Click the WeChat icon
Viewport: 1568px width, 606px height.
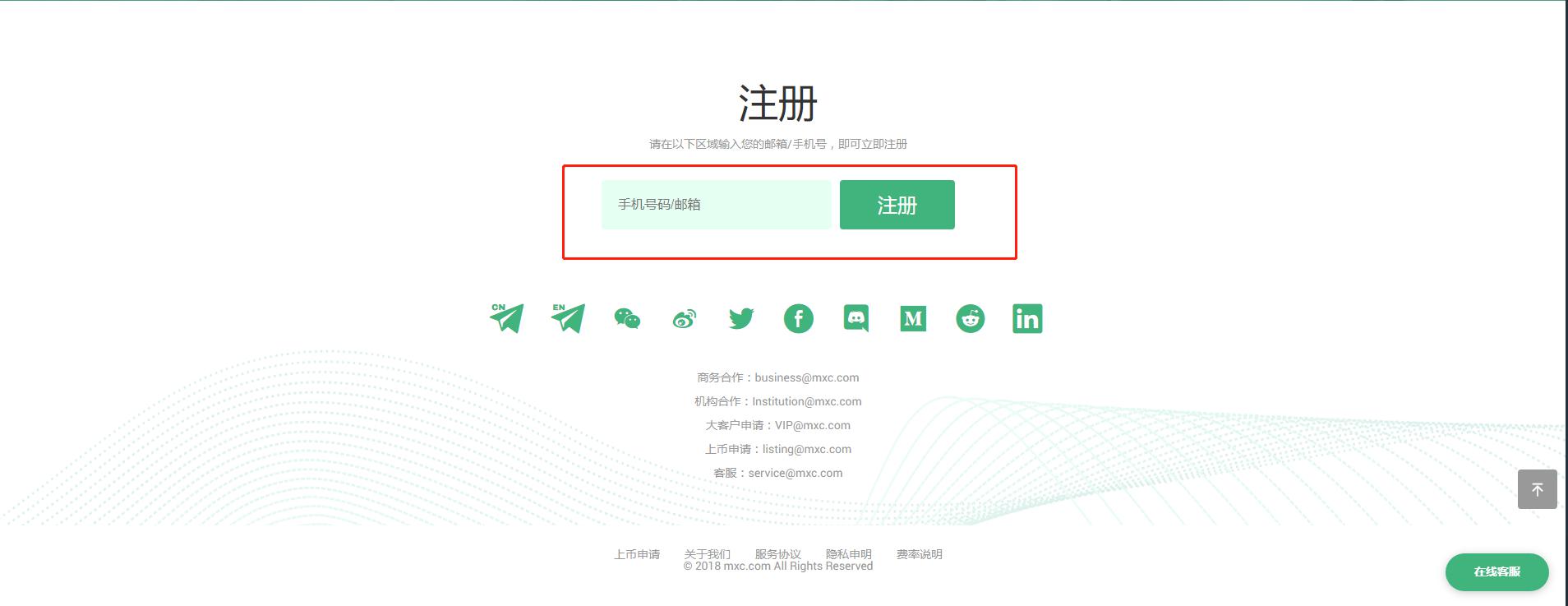pos(627,318)
